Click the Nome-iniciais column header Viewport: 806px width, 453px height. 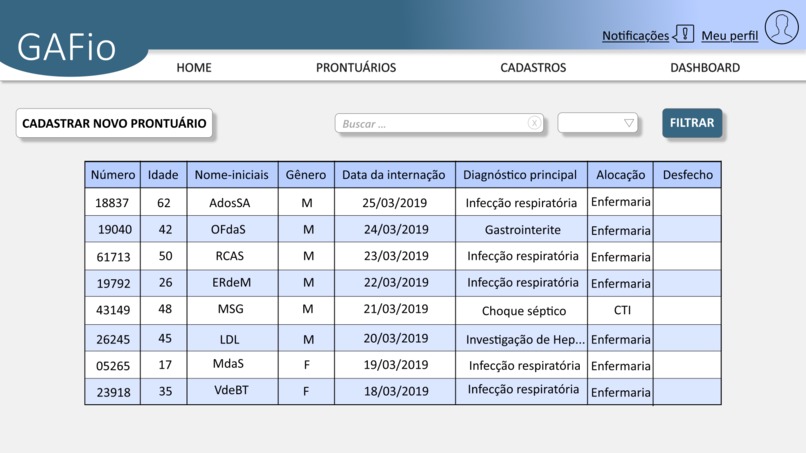(x=232, y=175)
